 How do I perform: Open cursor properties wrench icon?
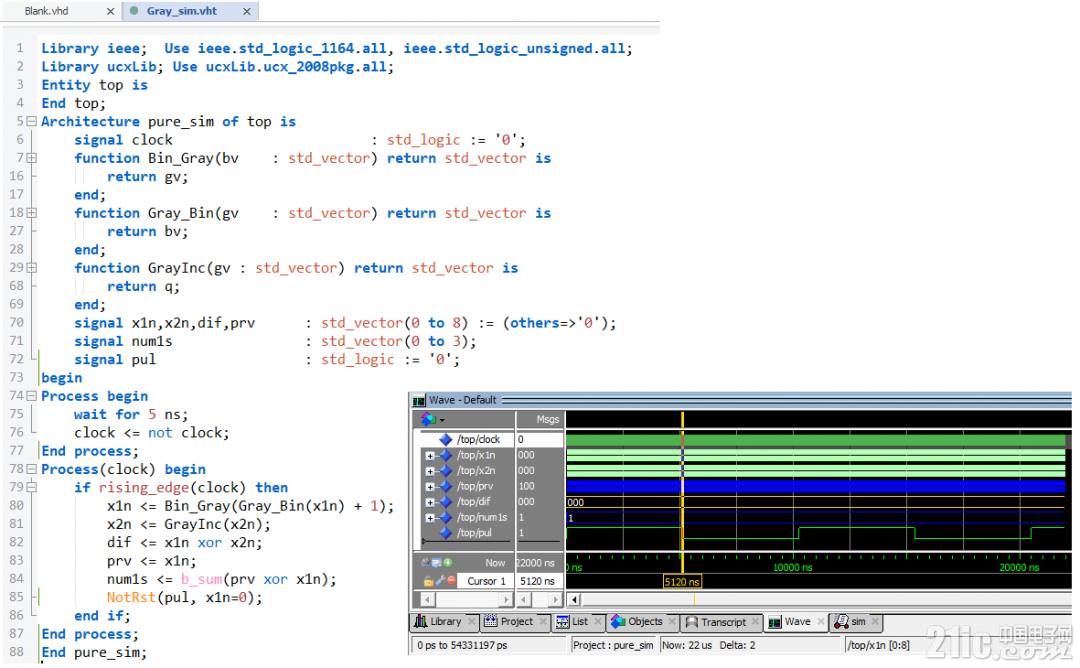440,581
